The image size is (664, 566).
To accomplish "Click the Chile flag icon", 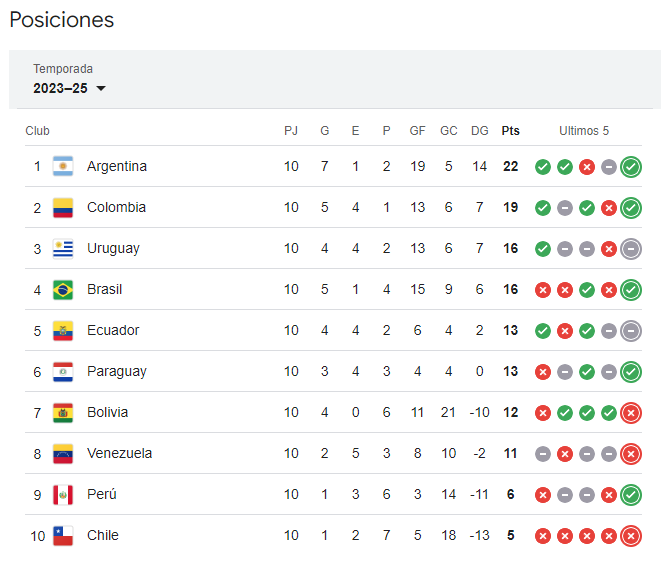I will (x=63, y=535).
